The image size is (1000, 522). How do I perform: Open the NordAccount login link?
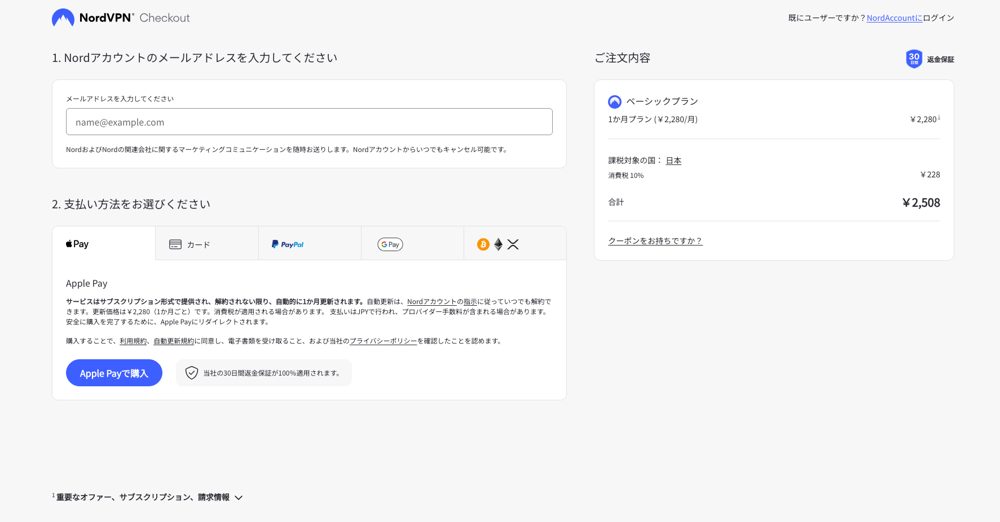pos(894,18)
